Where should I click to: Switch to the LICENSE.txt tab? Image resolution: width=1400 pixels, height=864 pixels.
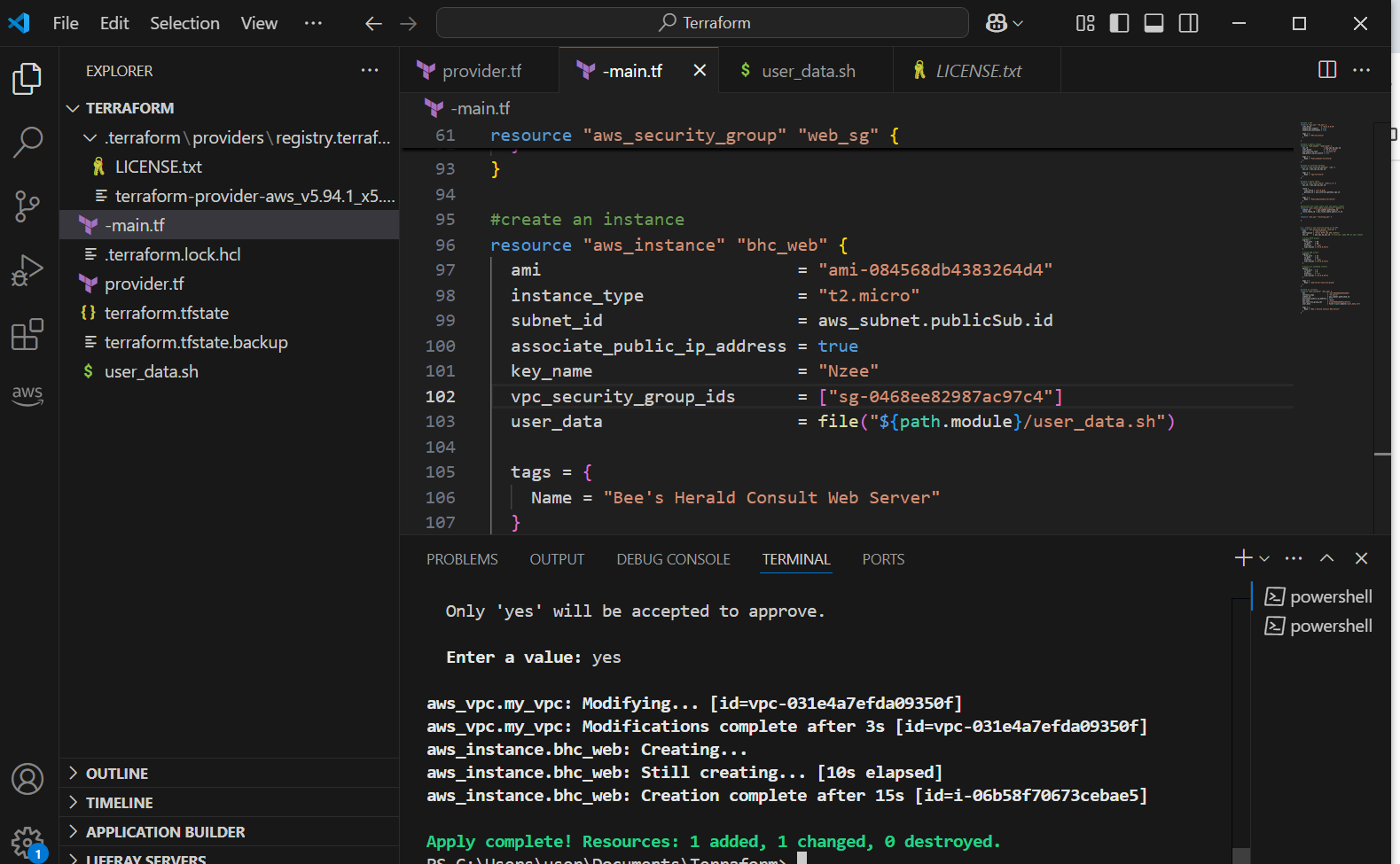[976, 70]
